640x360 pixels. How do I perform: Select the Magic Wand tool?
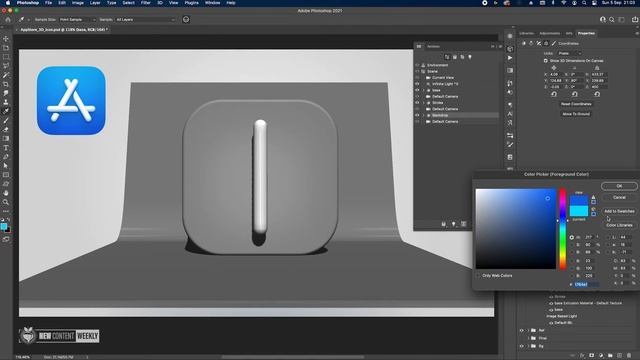pos(6,75)
